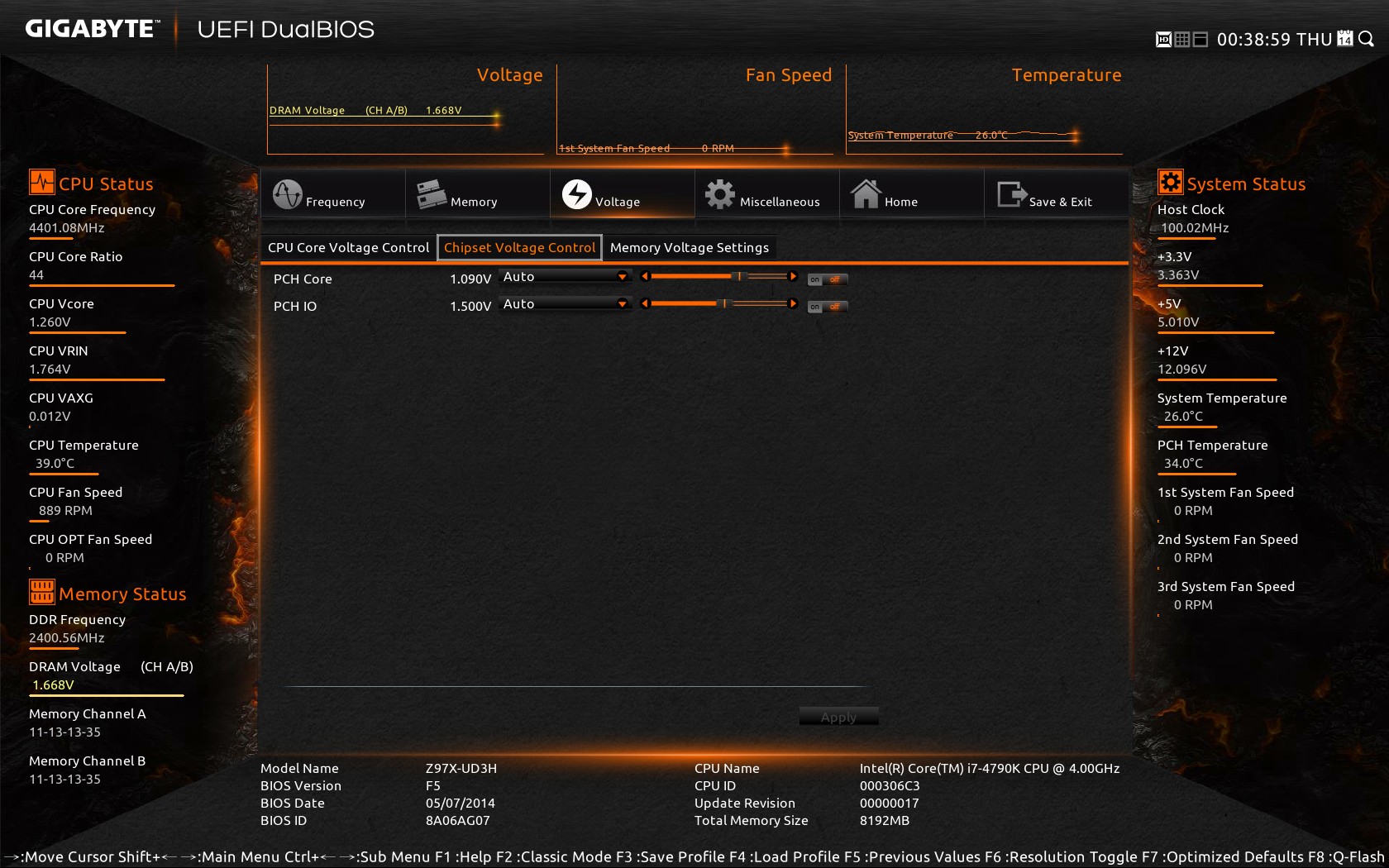This screenshot has width=1389, height=868.
Task: Click the Memory Status chip icon
Action: (41, 592)
